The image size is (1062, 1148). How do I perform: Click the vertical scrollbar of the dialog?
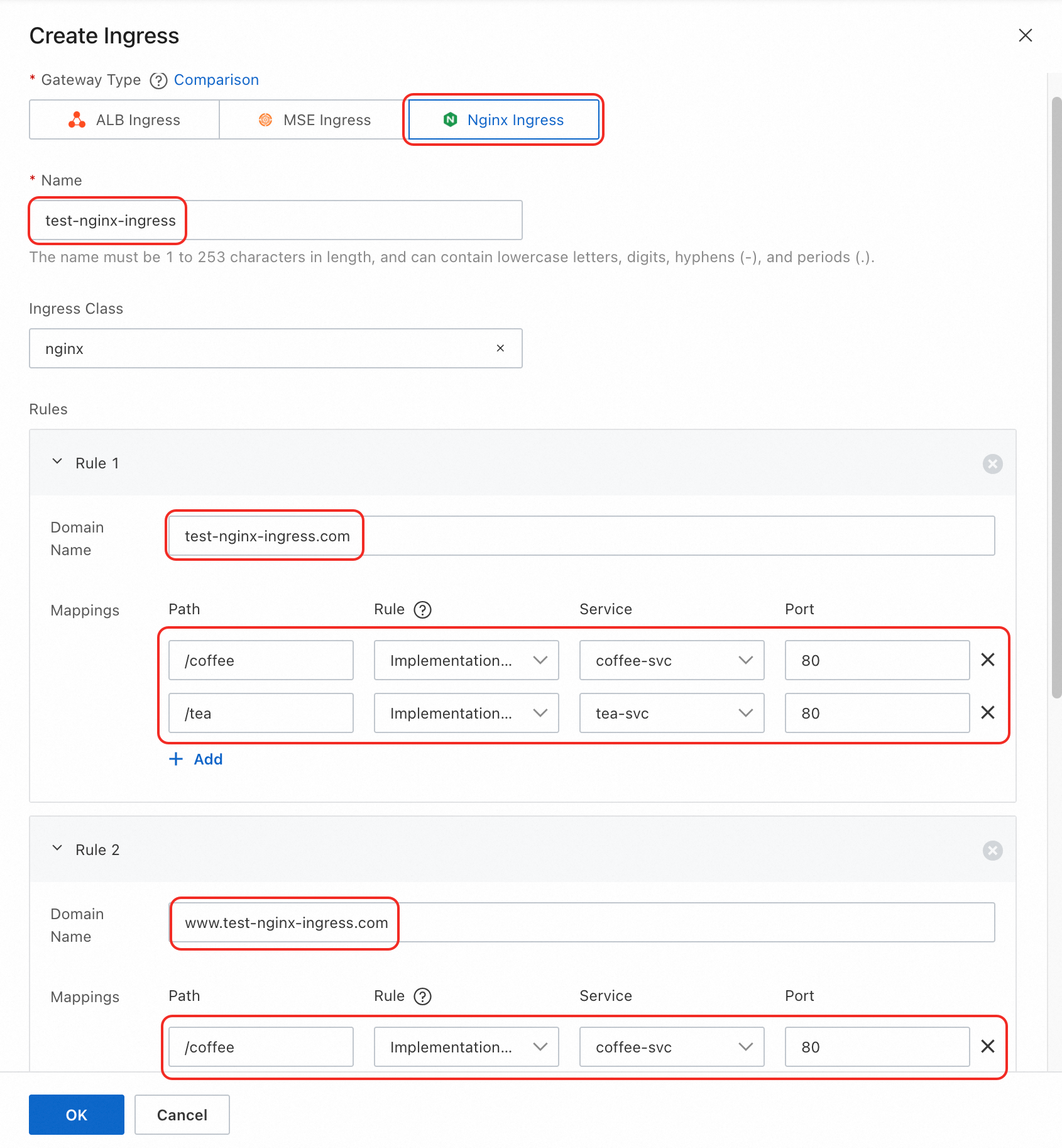click(x=1056, y=397)
